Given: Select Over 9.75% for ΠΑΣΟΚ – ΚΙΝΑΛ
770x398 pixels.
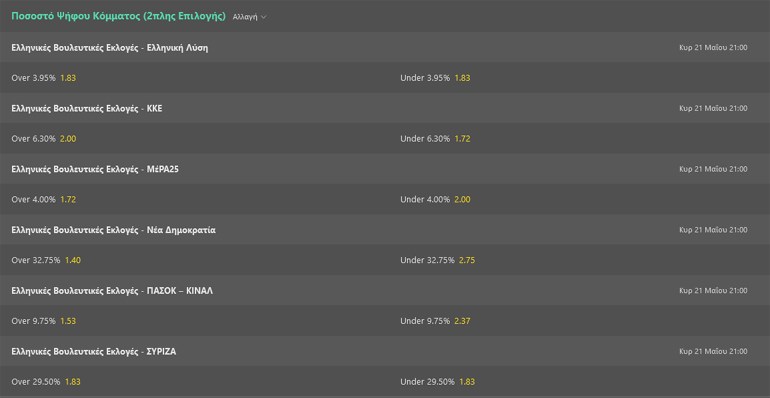Looking at the screenshot, I should pyautogui.click(x=44, y=321).
